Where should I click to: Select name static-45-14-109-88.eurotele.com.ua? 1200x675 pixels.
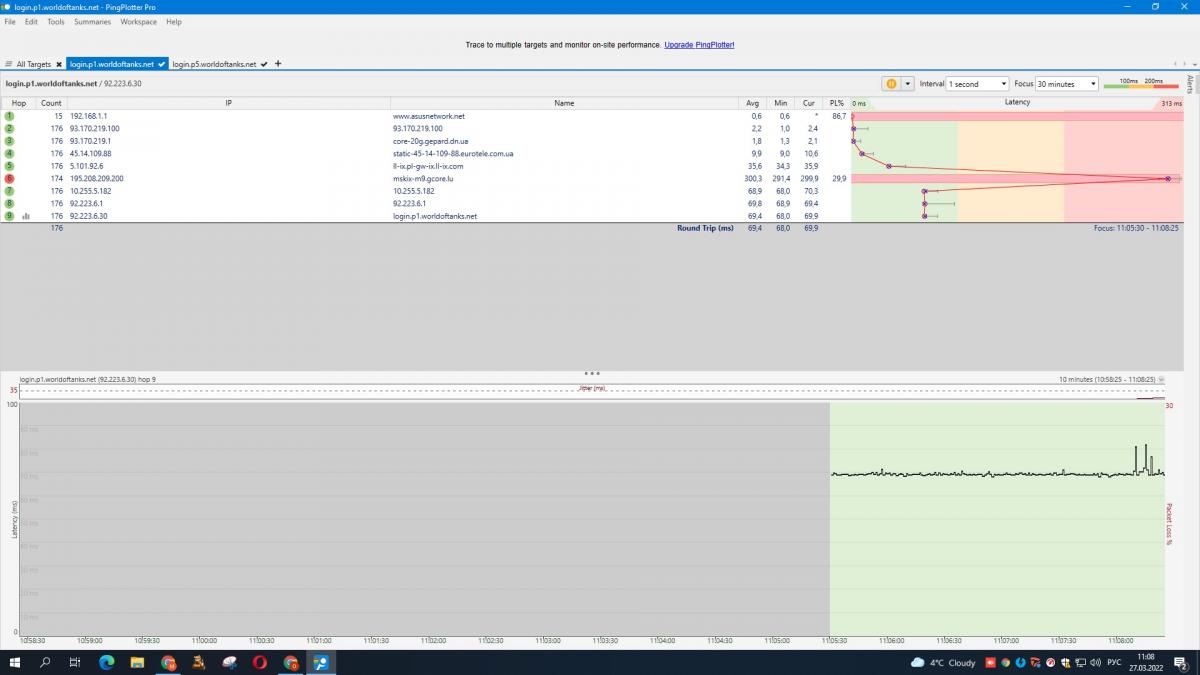(x=453, y=154)
